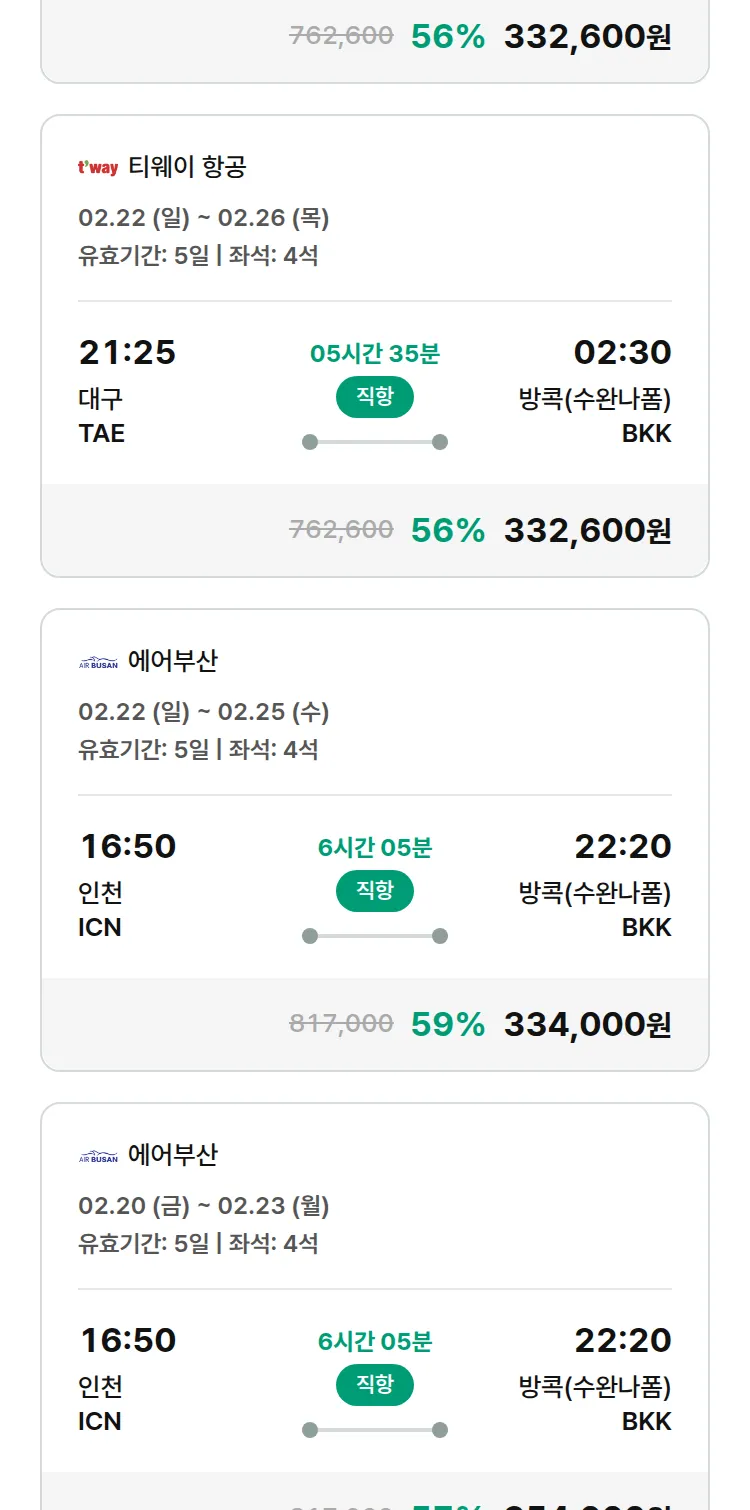
Task: Open the 02.20 (금) ~ 02.23 (월) flight
Action: click(x=204, y=1206)
